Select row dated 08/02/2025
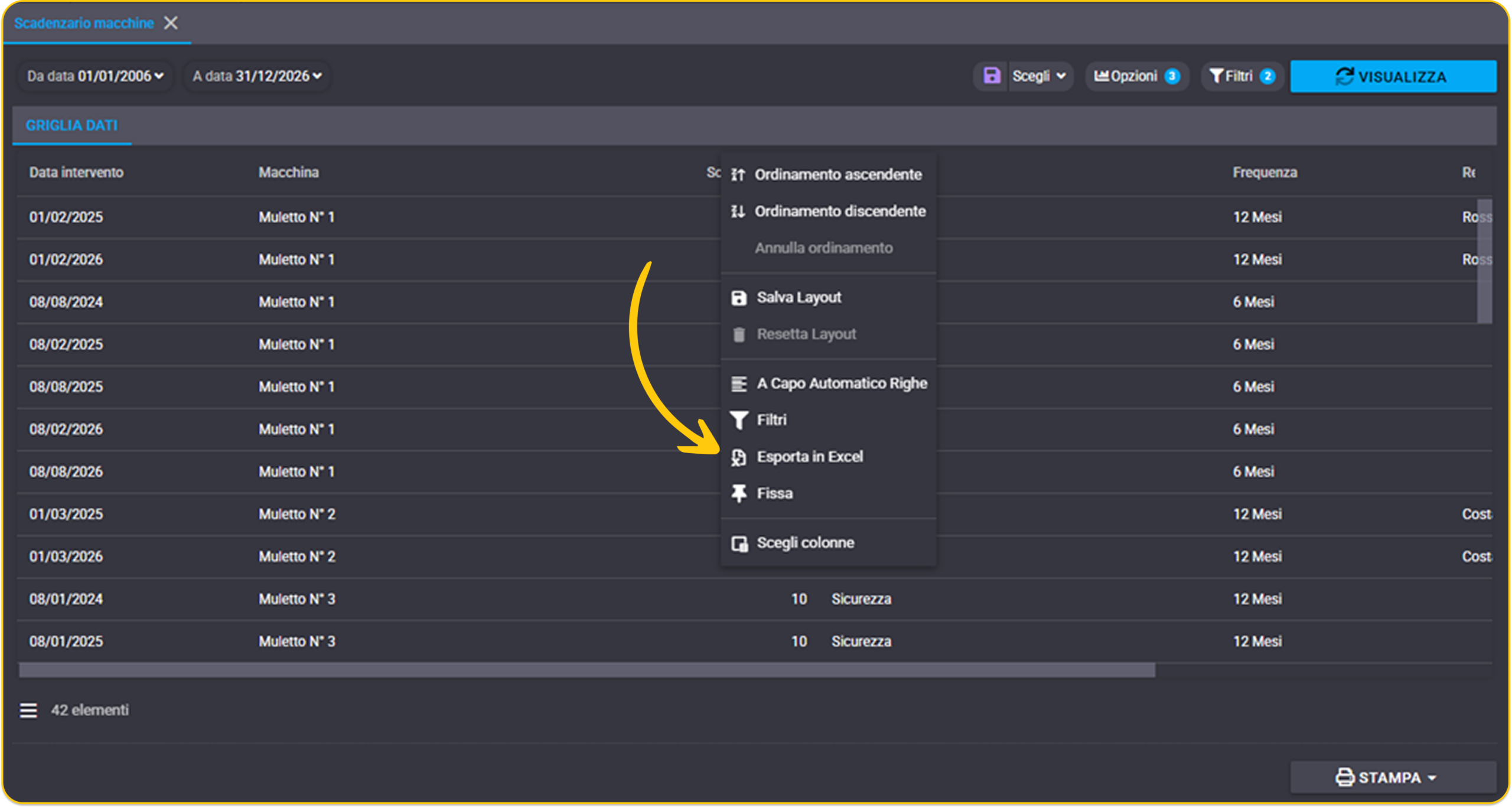 (754, 345)
